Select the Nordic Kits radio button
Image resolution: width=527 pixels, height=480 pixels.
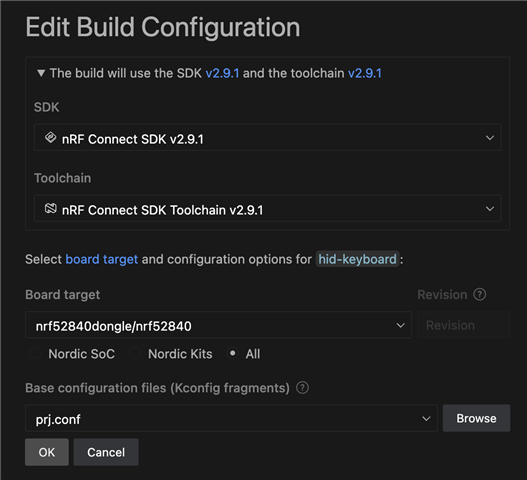[135, 353]
